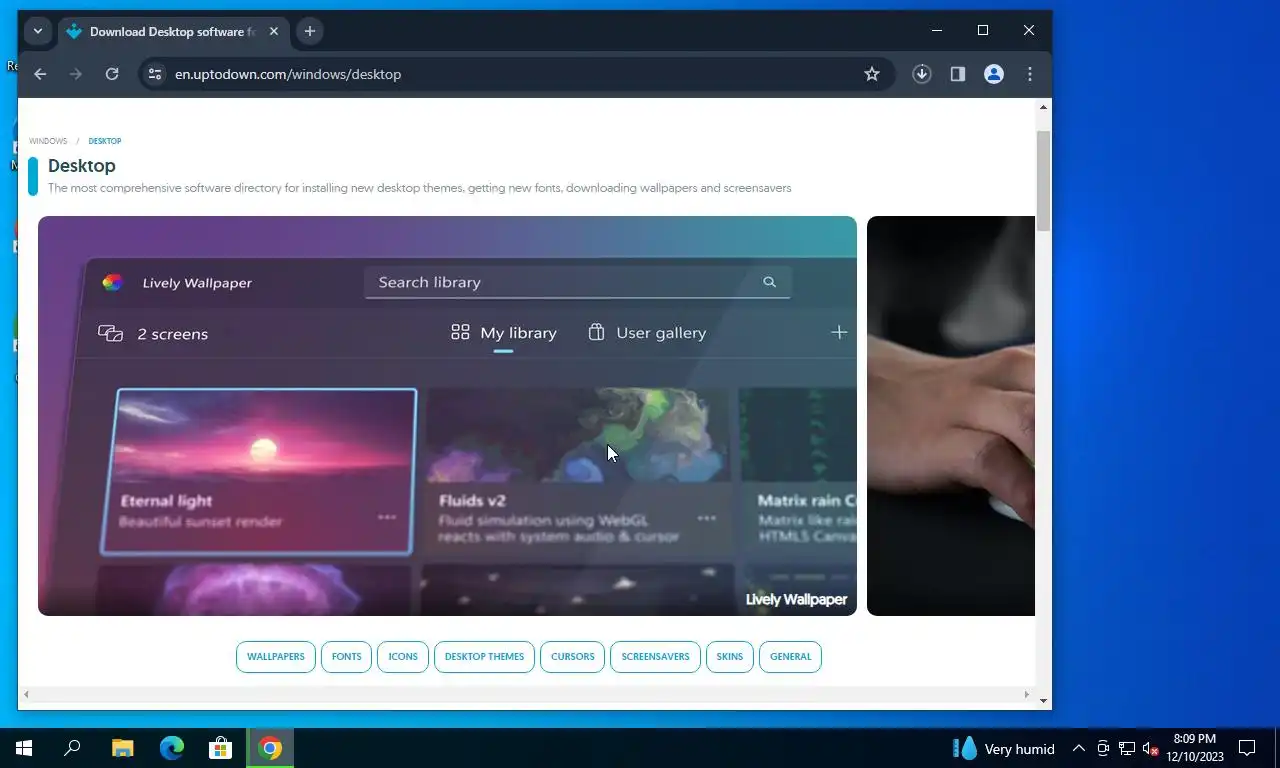1280x768 pixels.
Task: Open the WALLPAPERS category
Action: [276, 657]
